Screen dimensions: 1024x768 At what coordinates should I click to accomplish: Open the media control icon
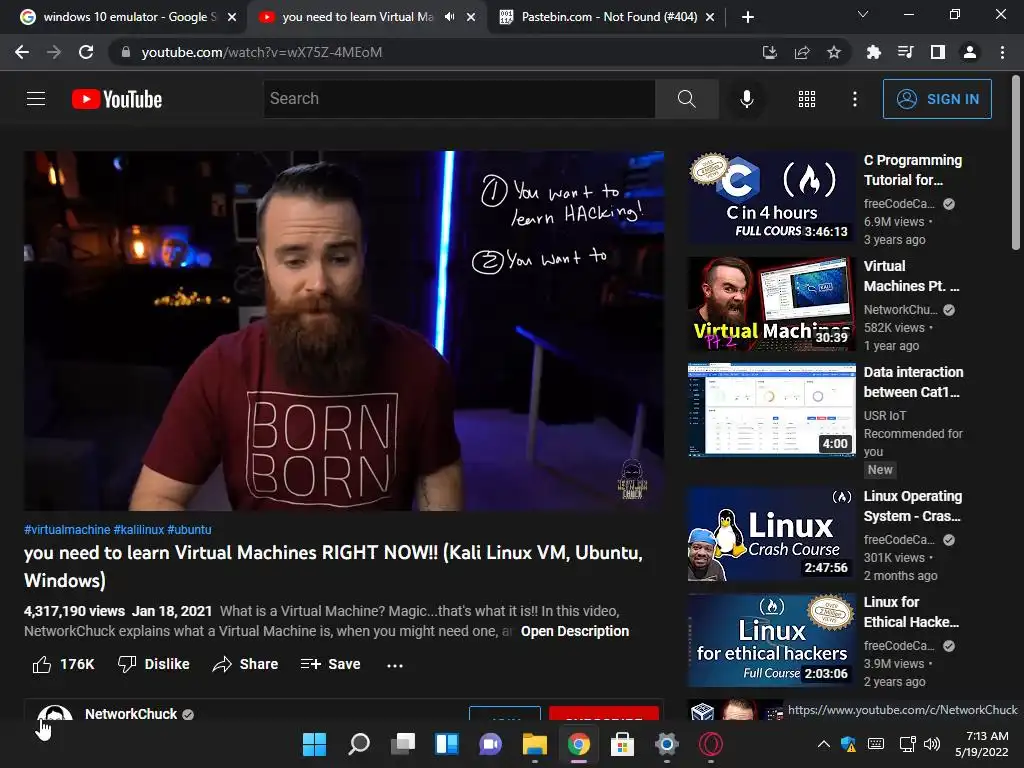tap(905, 52)
